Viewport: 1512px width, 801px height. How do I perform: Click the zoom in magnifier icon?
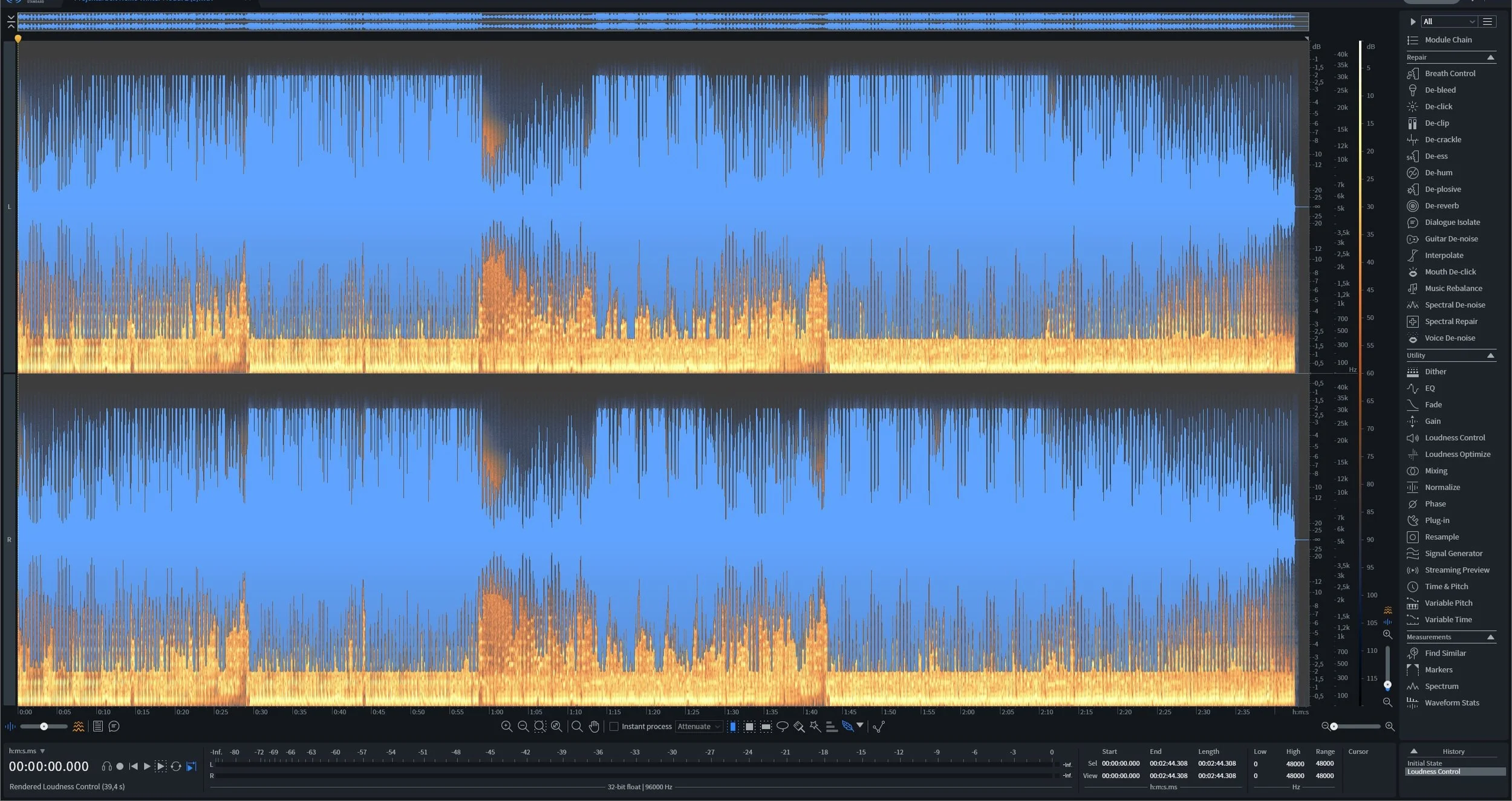click(507, 727)
